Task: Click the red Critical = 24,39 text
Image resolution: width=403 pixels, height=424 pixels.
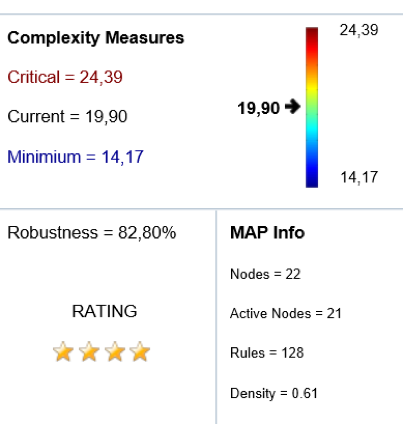Action: [x=65, y=77]
